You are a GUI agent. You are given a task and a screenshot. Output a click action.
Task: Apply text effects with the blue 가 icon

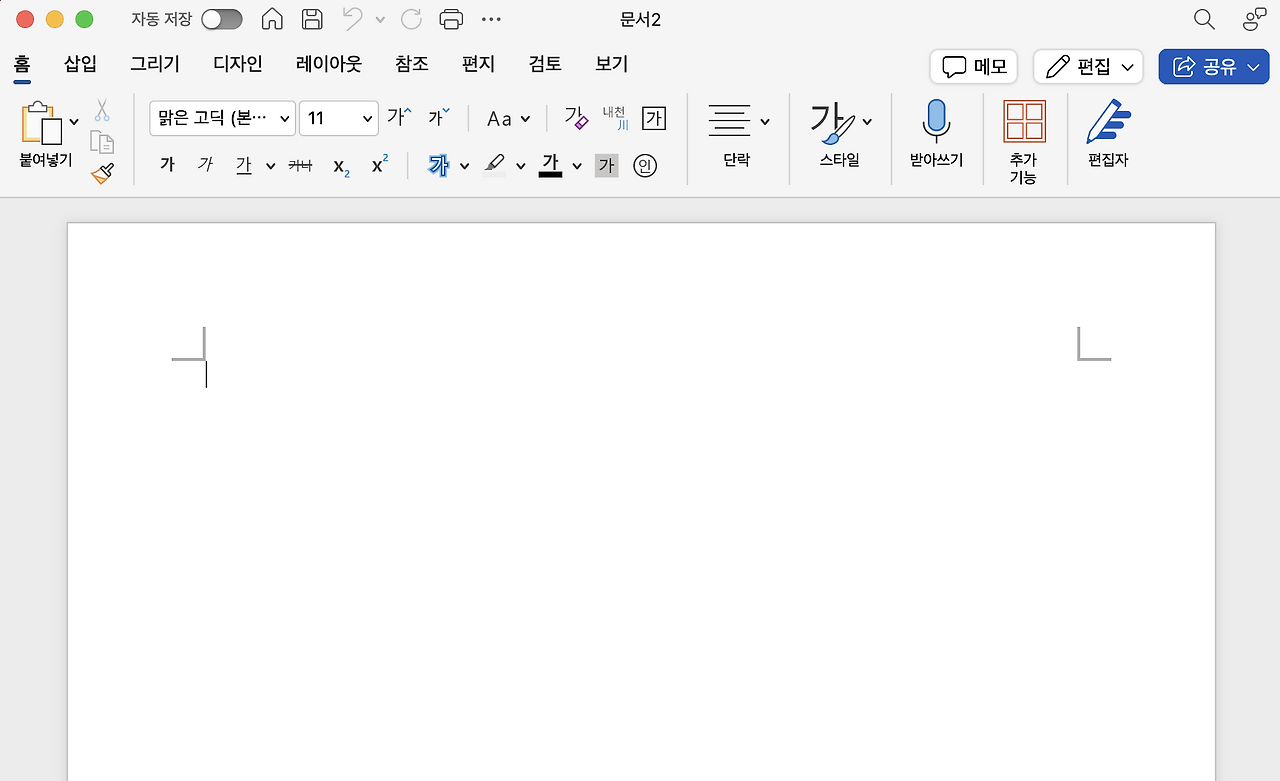(x=438, y=165)
